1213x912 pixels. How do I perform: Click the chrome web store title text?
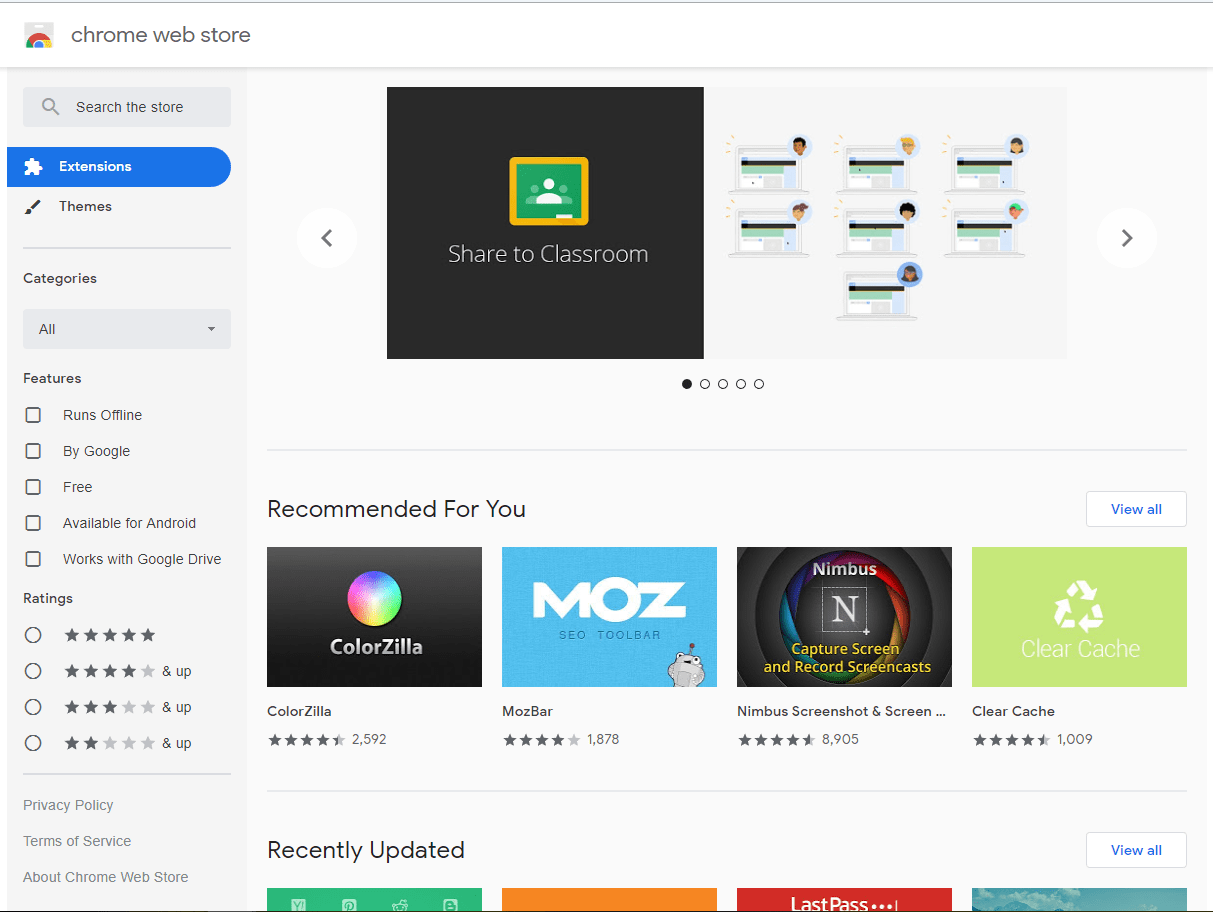coord(161,35)
